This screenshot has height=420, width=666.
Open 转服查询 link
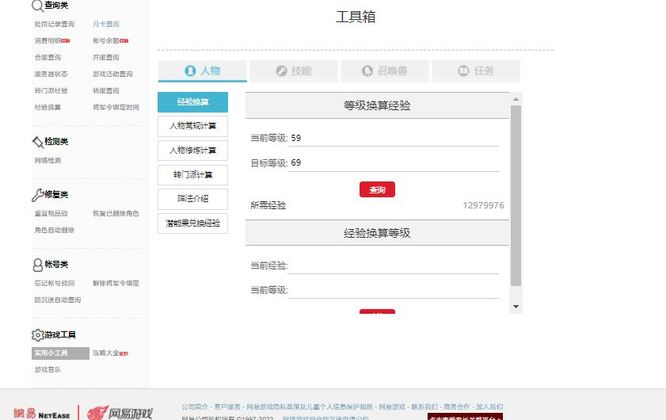pos(106,90)
